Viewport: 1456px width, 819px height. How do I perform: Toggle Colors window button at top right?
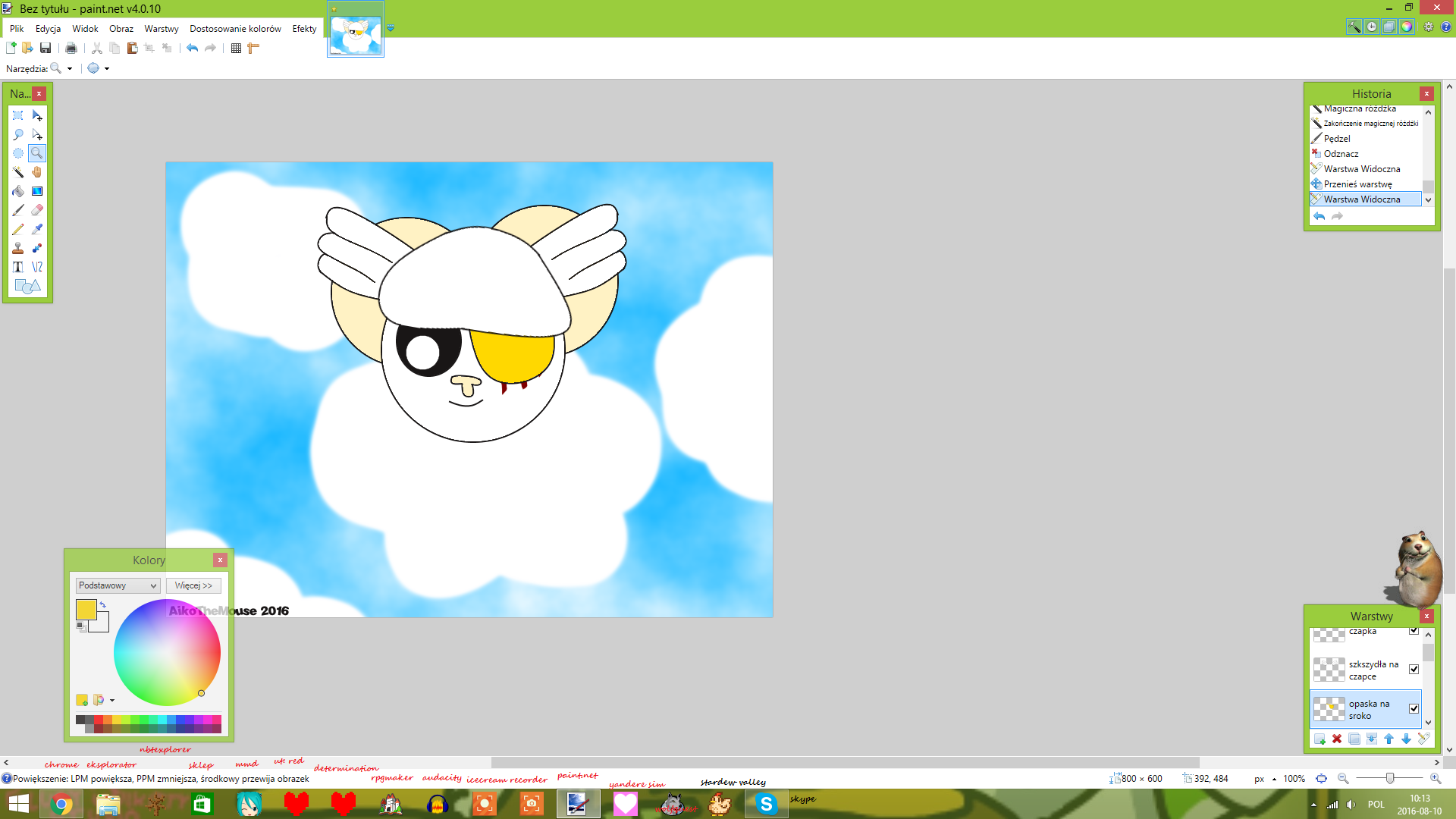point(1407,27)
